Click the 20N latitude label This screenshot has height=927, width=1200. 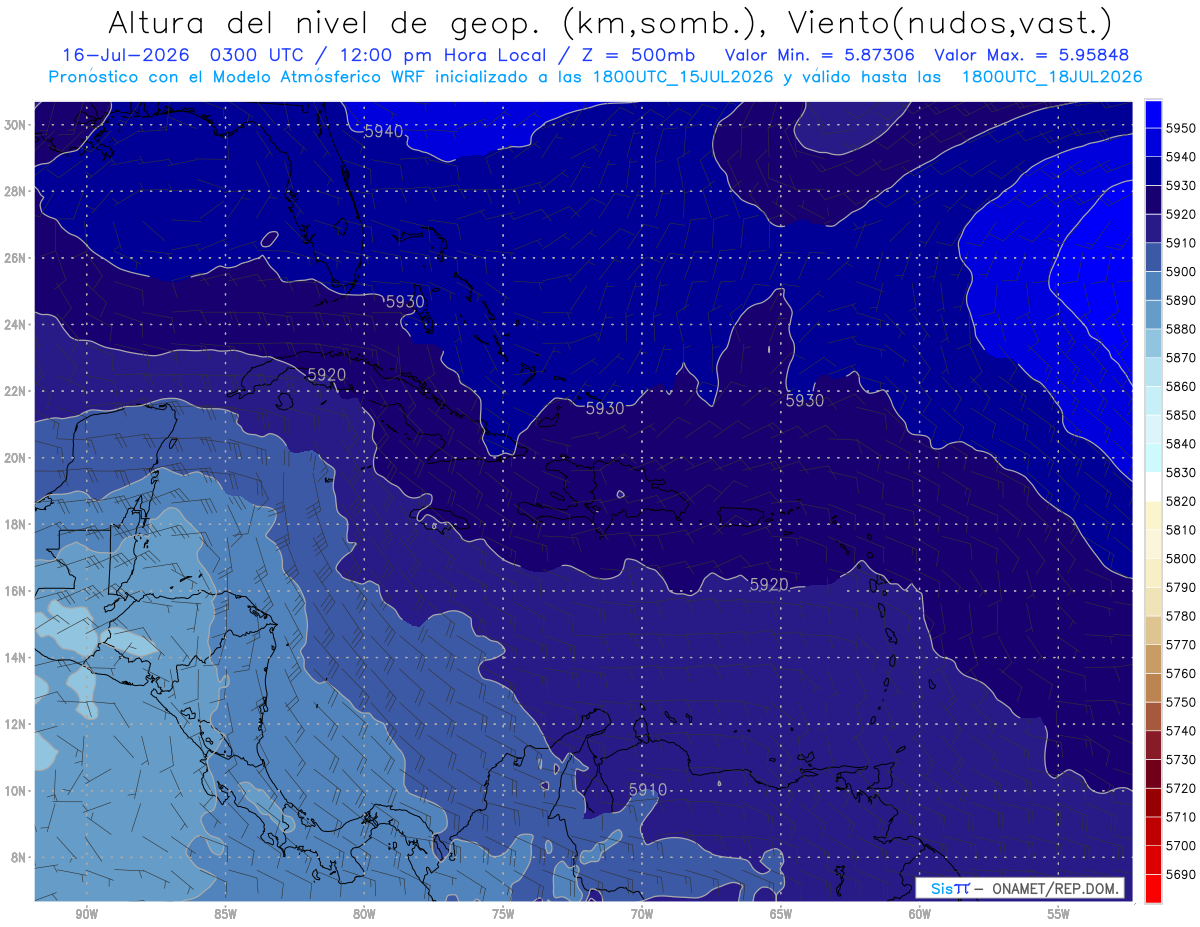[17, 458]
